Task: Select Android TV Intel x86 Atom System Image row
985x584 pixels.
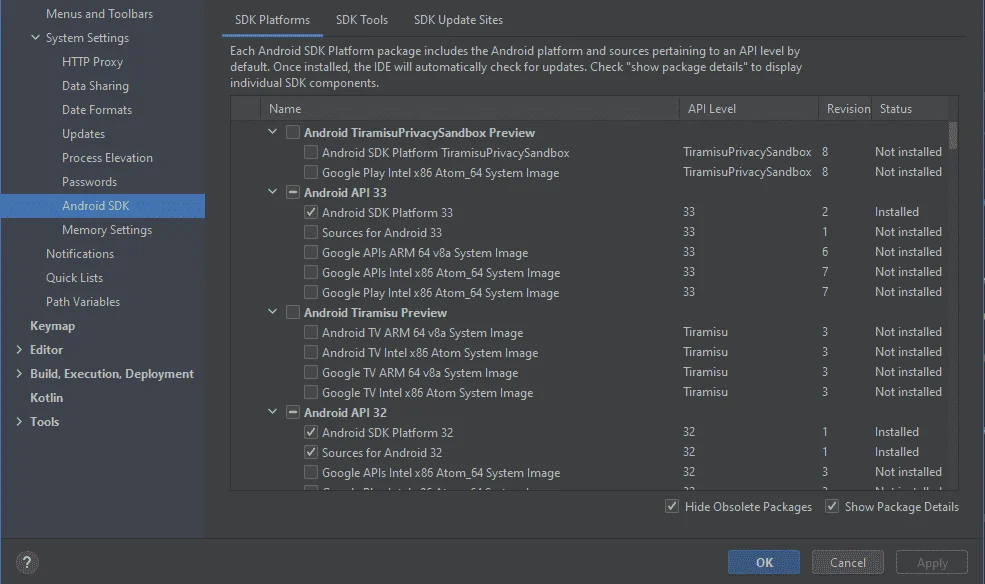Action: click(589, 352)
